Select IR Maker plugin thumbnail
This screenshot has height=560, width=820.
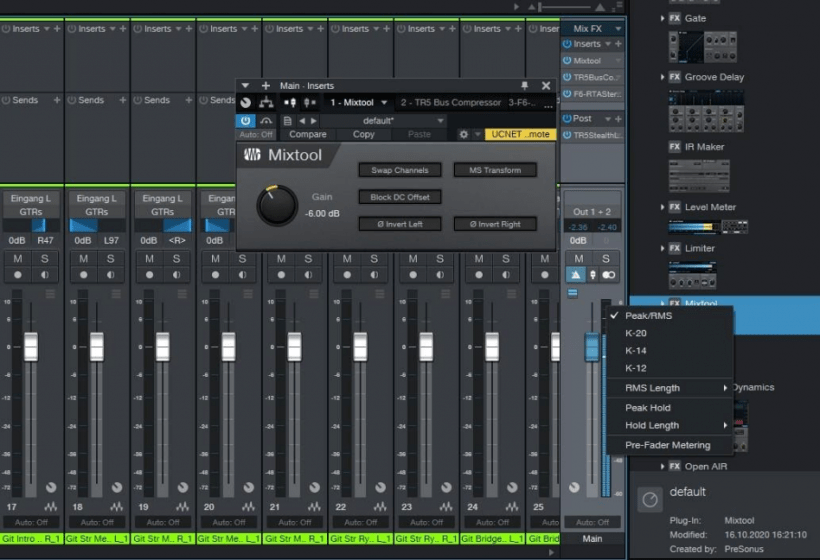699,176
